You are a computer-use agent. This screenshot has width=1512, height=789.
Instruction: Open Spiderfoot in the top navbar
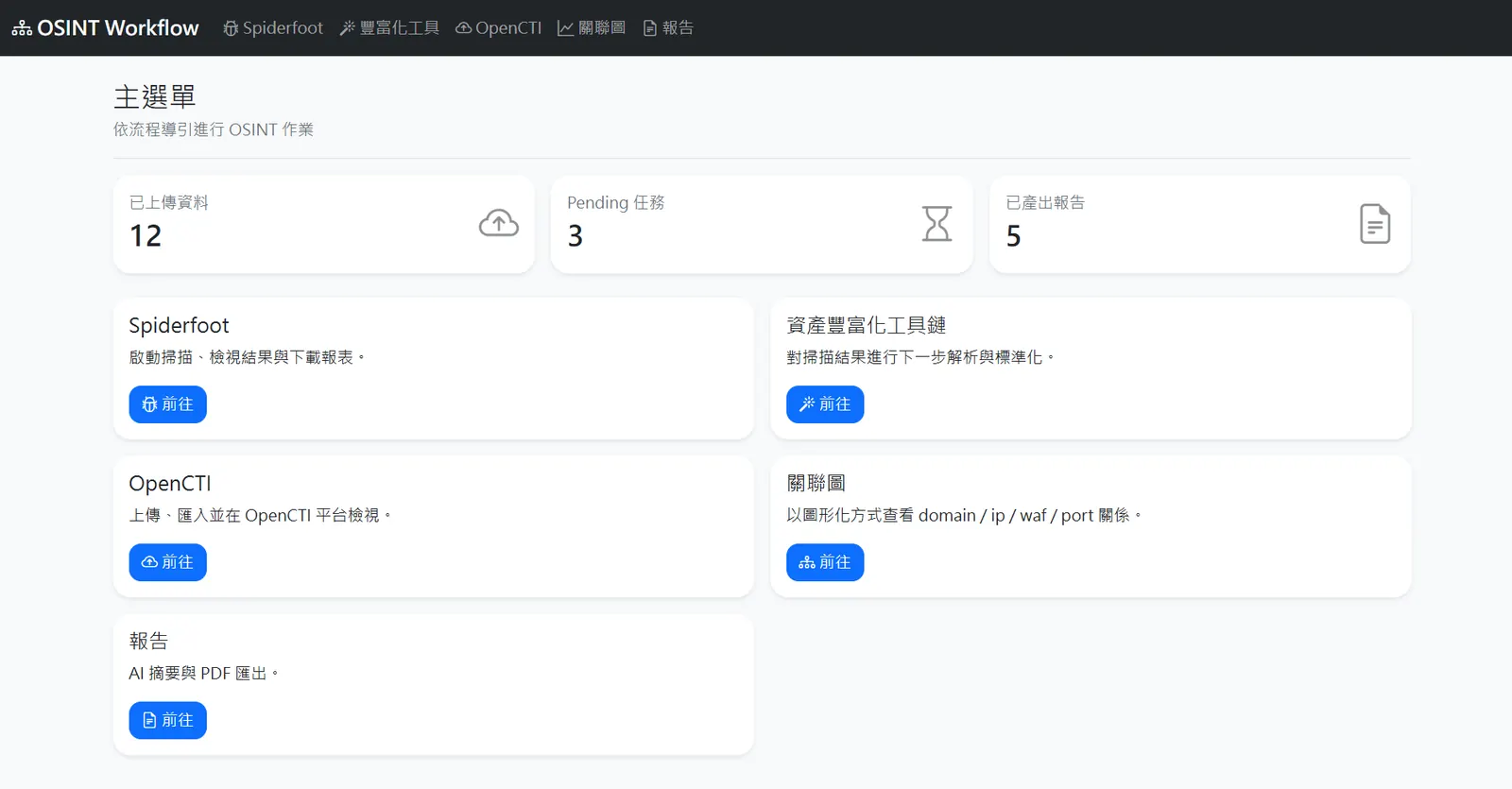[x=273, y=28]
